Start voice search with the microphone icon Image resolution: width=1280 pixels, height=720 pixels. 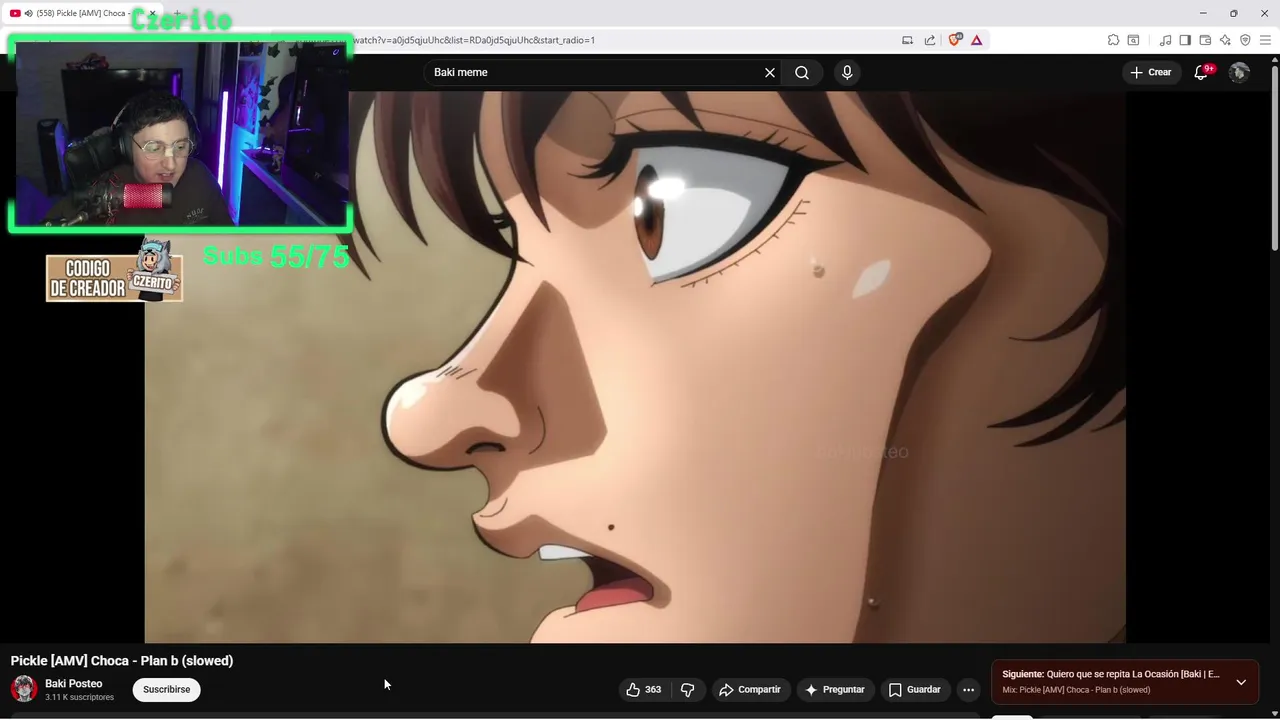(847, 72)
